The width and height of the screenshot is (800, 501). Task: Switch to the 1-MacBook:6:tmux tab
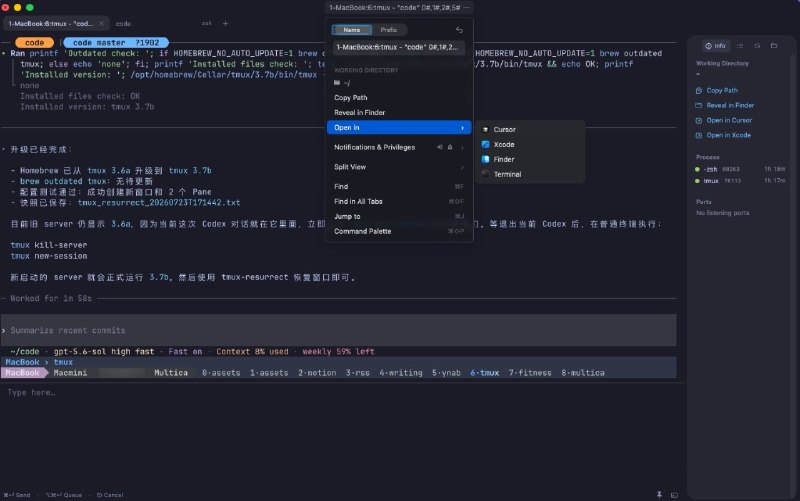coord(51,23)
